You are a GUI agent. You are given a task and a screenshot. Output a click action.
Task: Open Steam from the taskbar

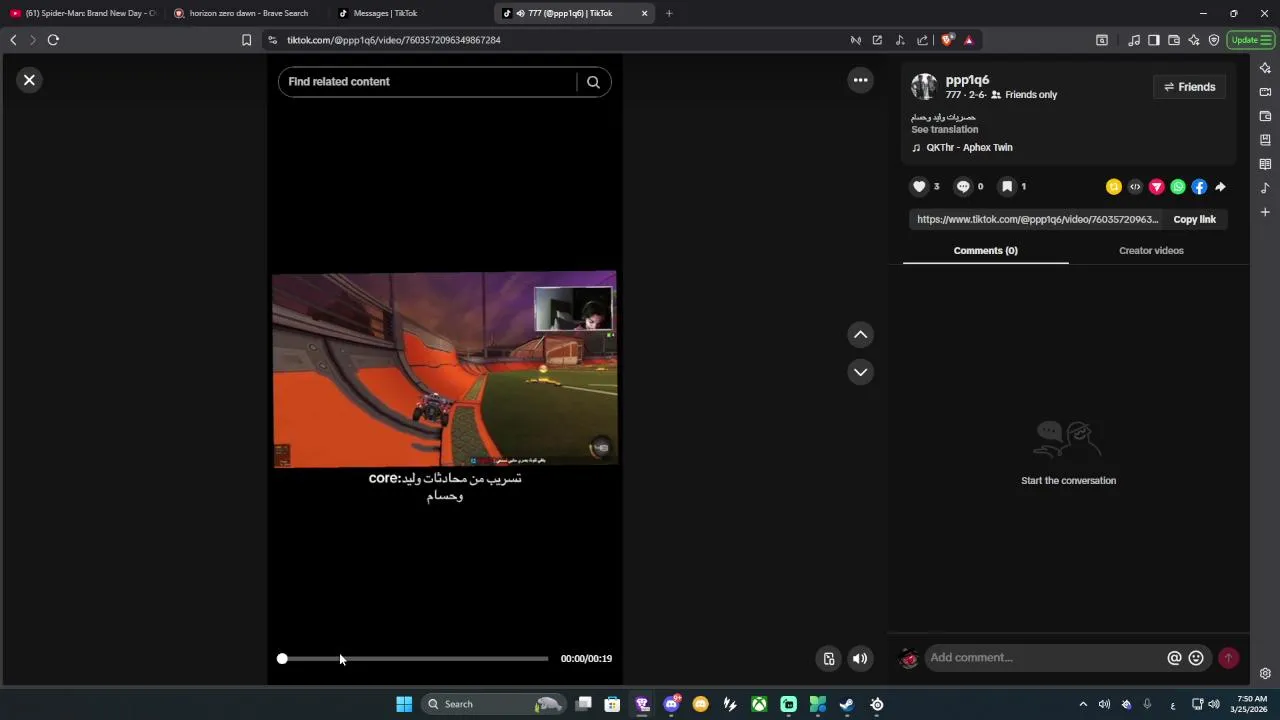846,704
